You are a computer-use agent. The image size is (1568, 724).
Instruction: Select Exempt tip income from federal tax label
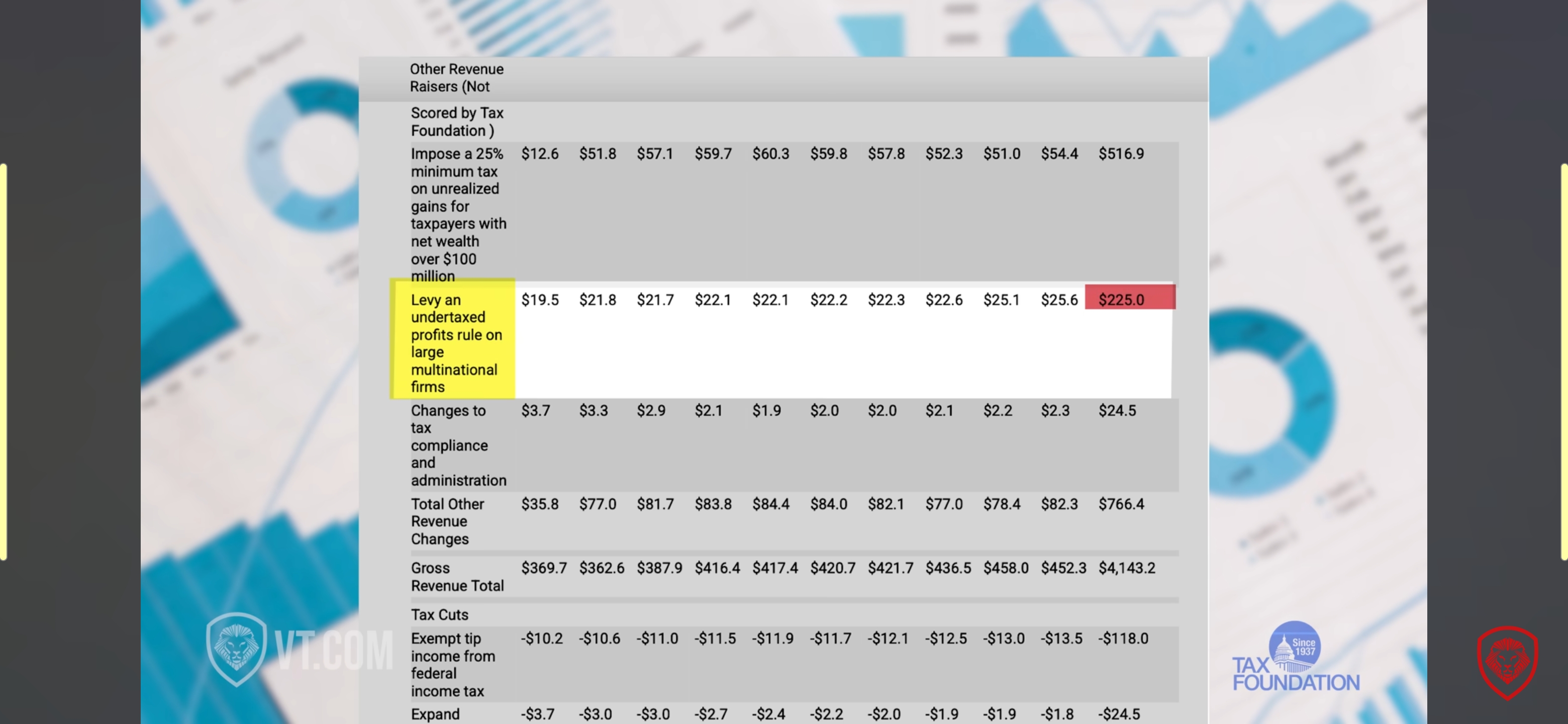(452, 664)
